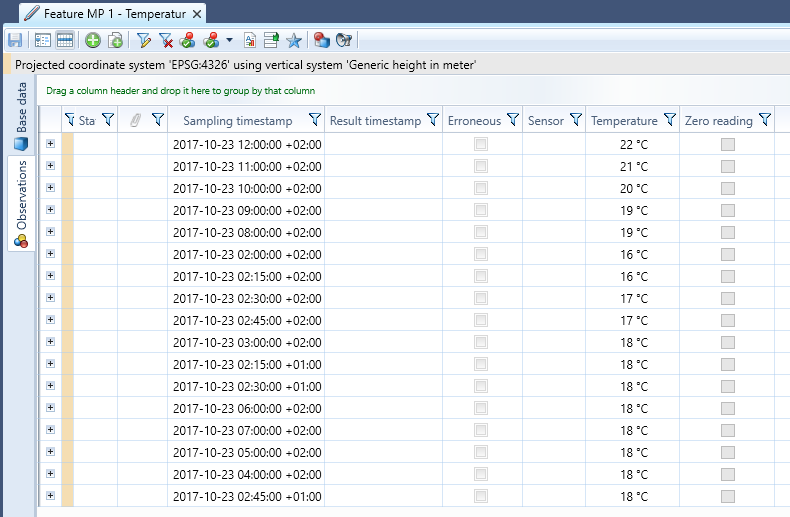Open filter dropdown on Temperature column
The image size is (790, 517).
[669, 120]
